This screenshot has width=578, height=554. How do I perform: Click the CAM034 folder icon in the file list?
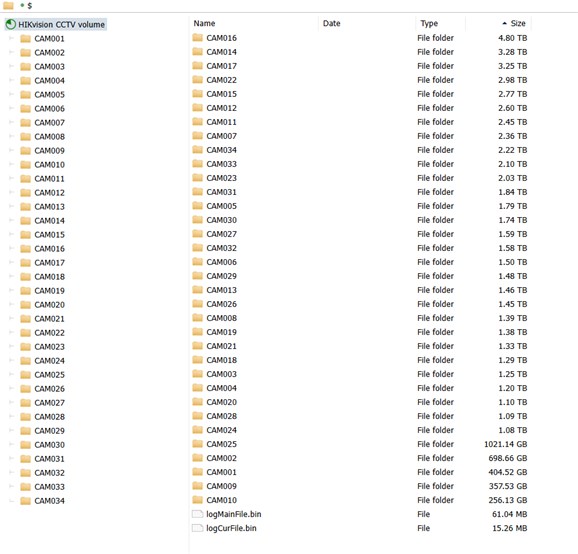point(198,150)
